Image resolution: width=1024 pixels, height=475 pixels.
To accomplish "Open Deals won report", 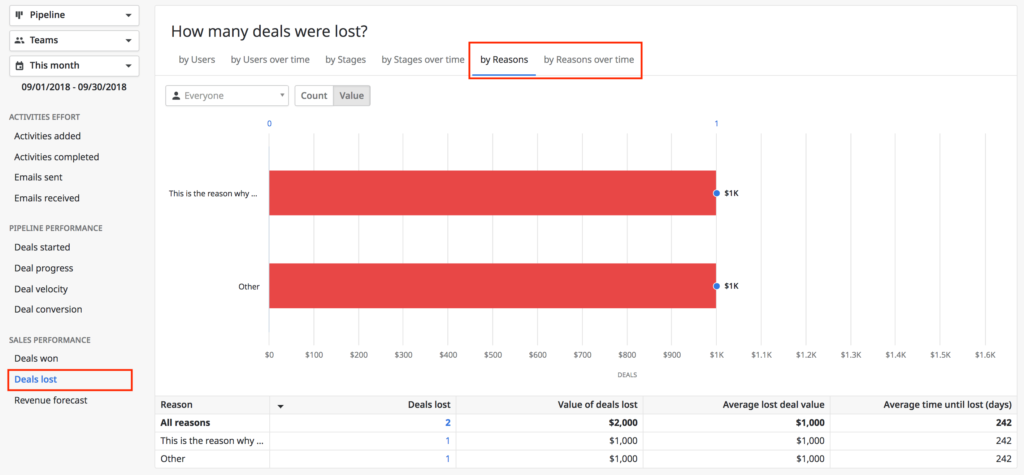I will point(35,358).
